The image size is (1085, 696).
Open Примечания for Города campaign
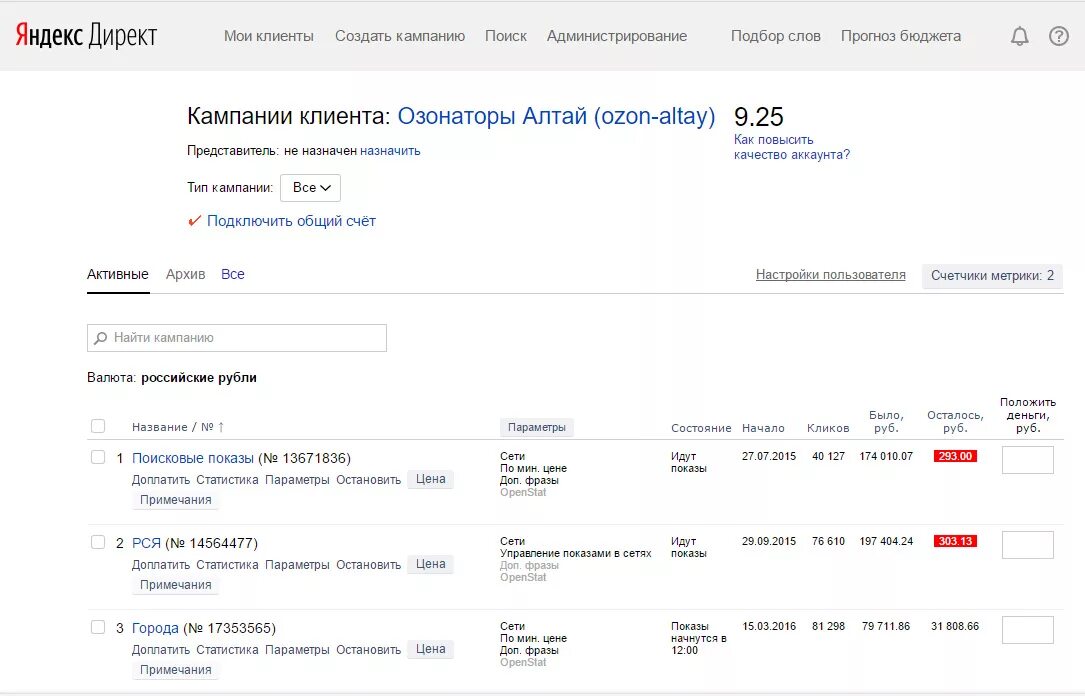point(176,670)
